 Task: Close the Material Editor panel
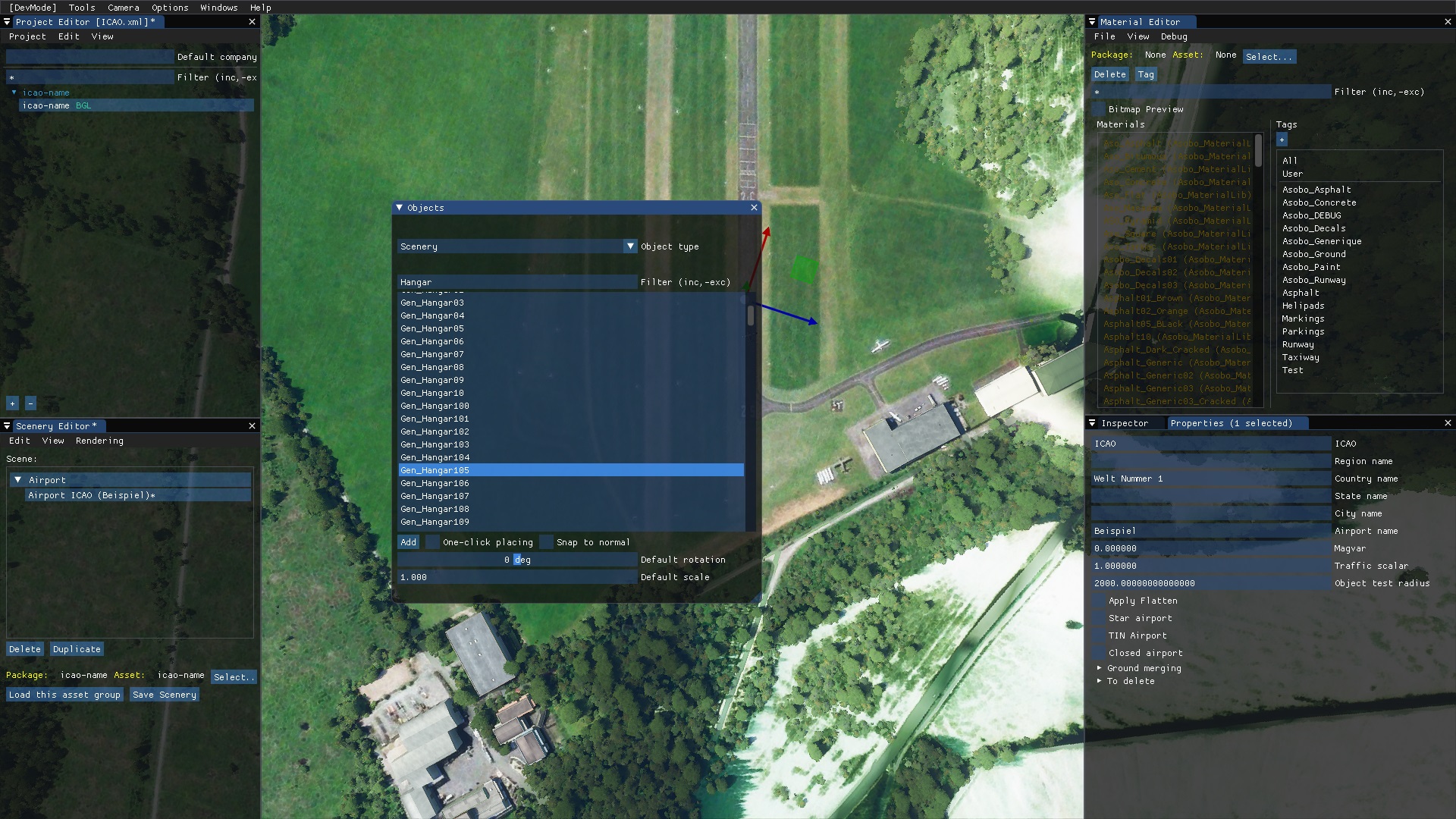pyautogui.click(x=1448, y=22)
